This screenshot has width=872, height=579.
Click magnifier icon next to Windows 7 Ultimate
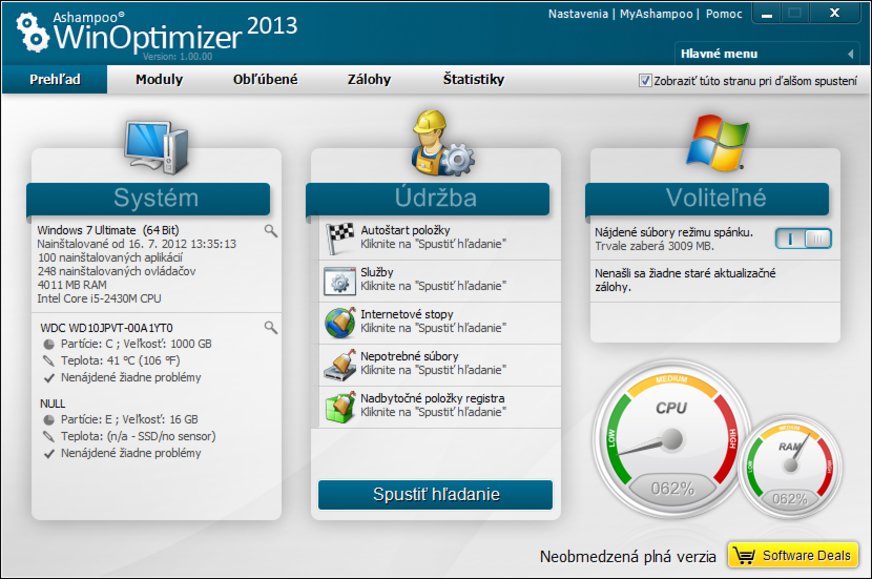click(270, 231)
